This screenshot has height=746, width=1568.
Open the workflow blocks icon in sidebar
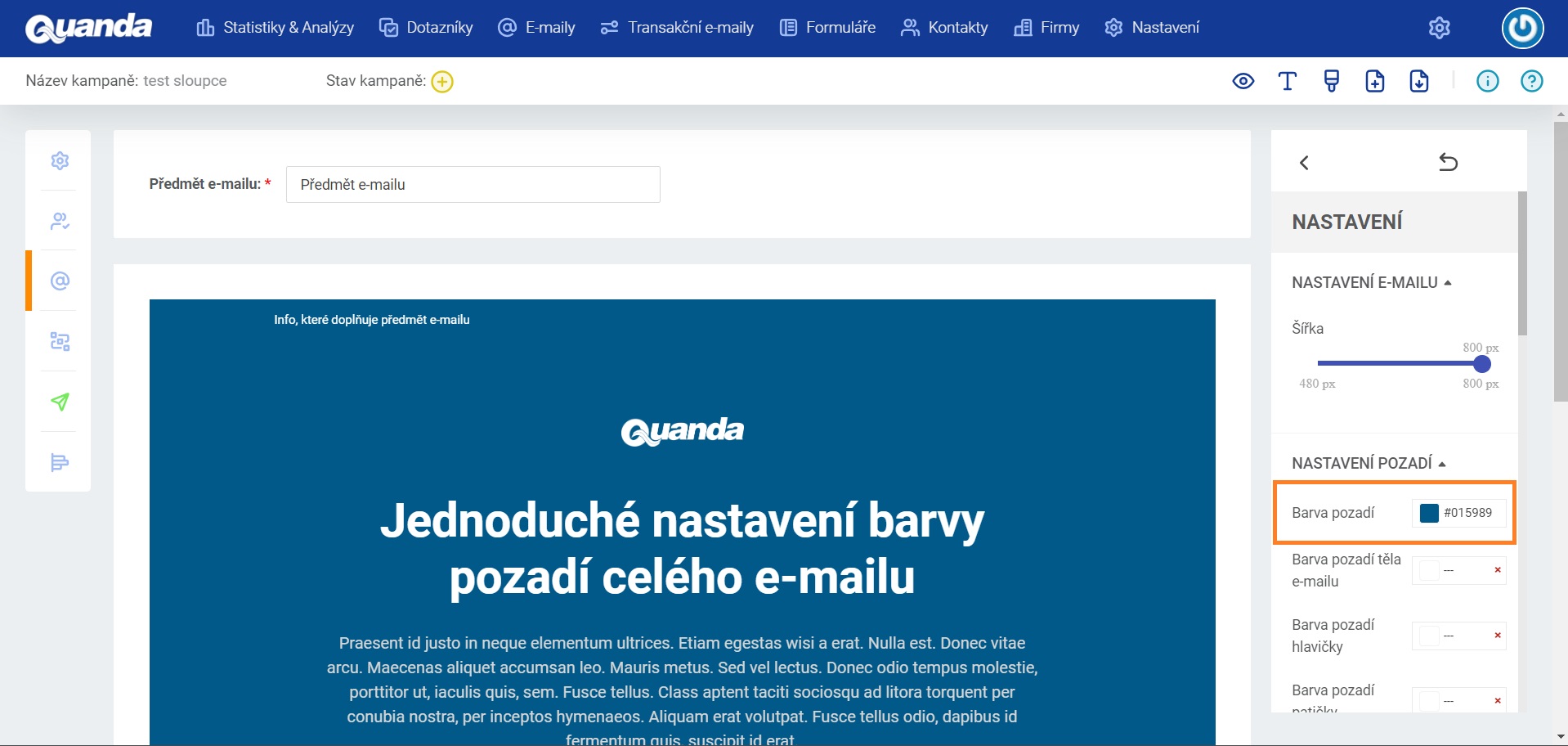click(60, 341)
